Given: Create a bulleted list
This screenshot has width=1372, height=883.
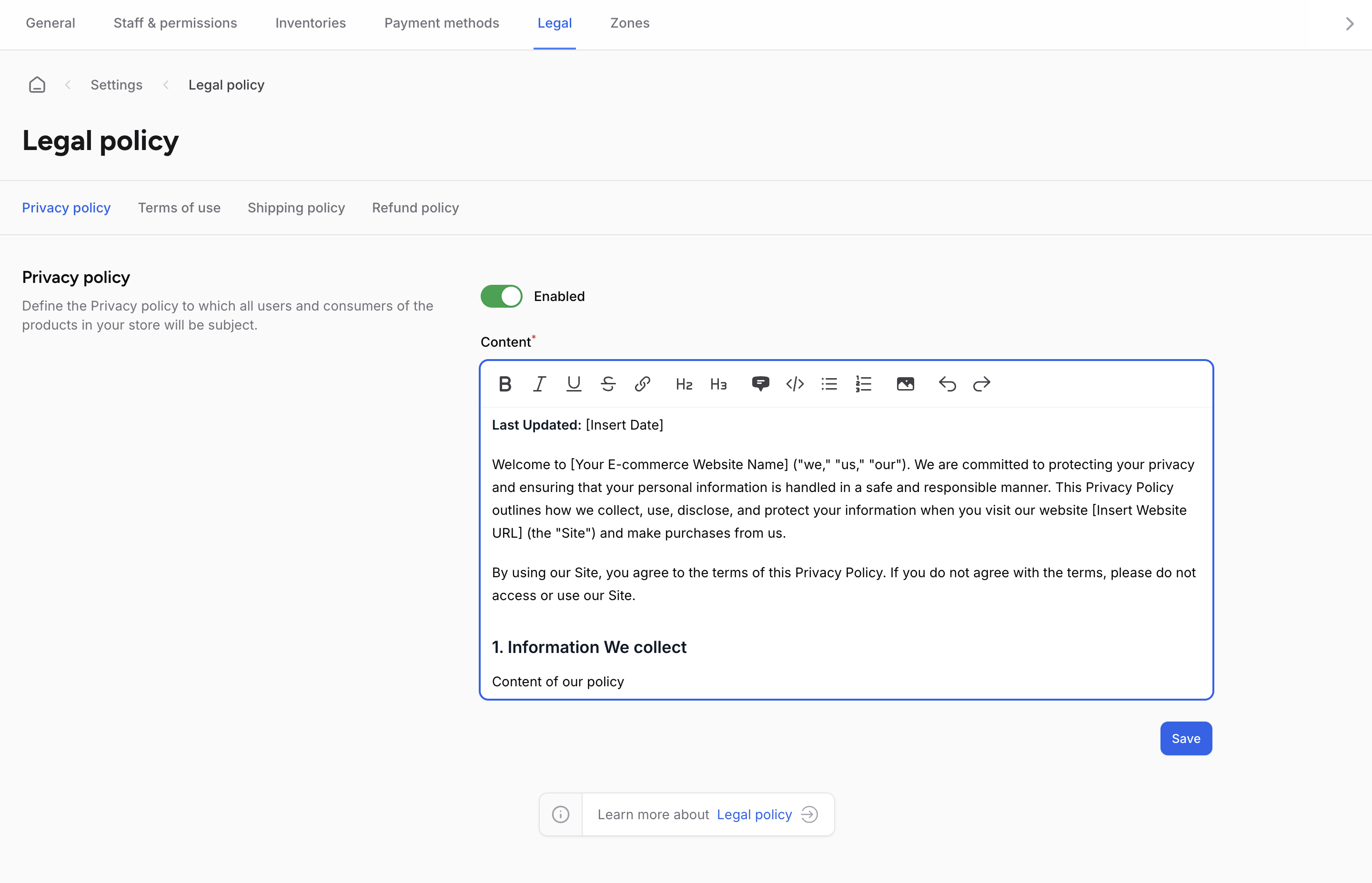Looking at the screenshot, I should pyautogui.click(x=829, y=383).
